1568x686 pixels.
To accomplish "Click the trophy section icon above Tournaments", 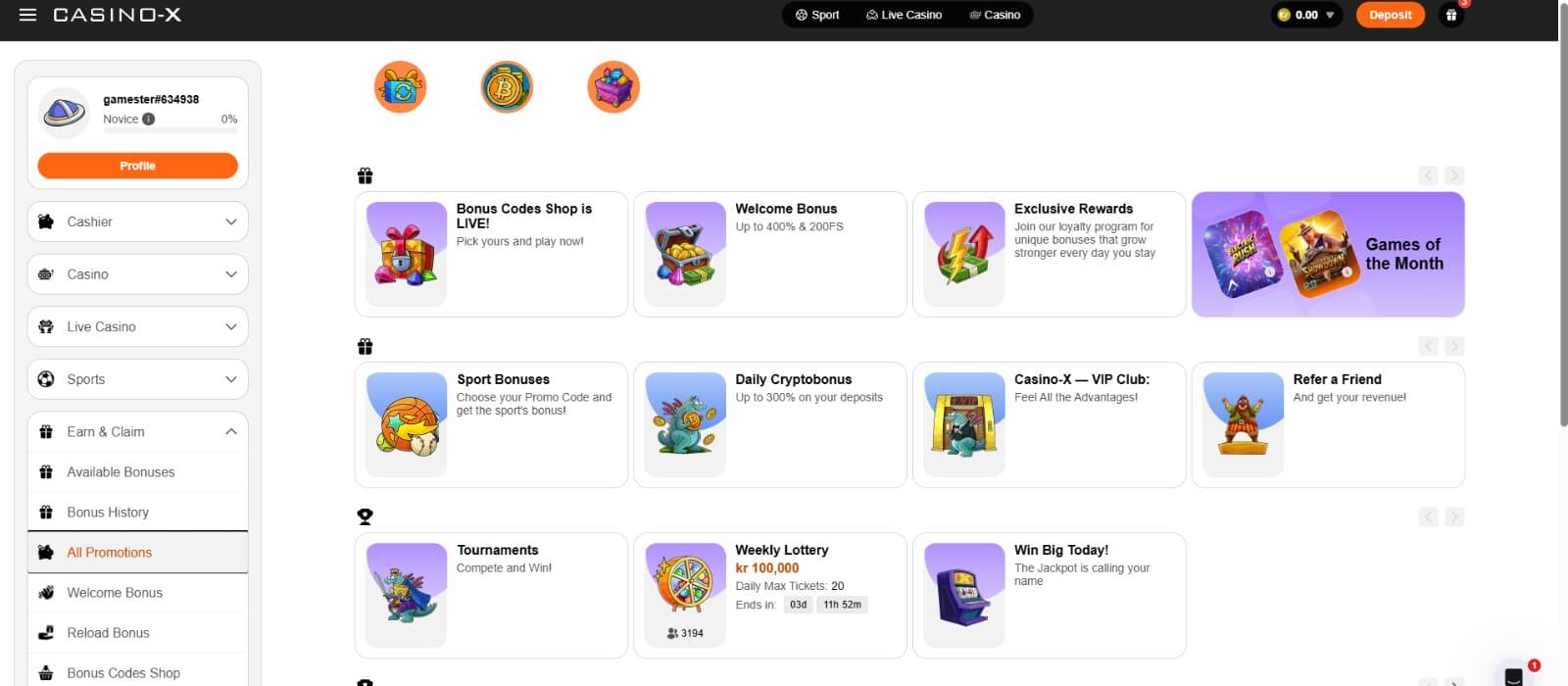I will 365,516.
